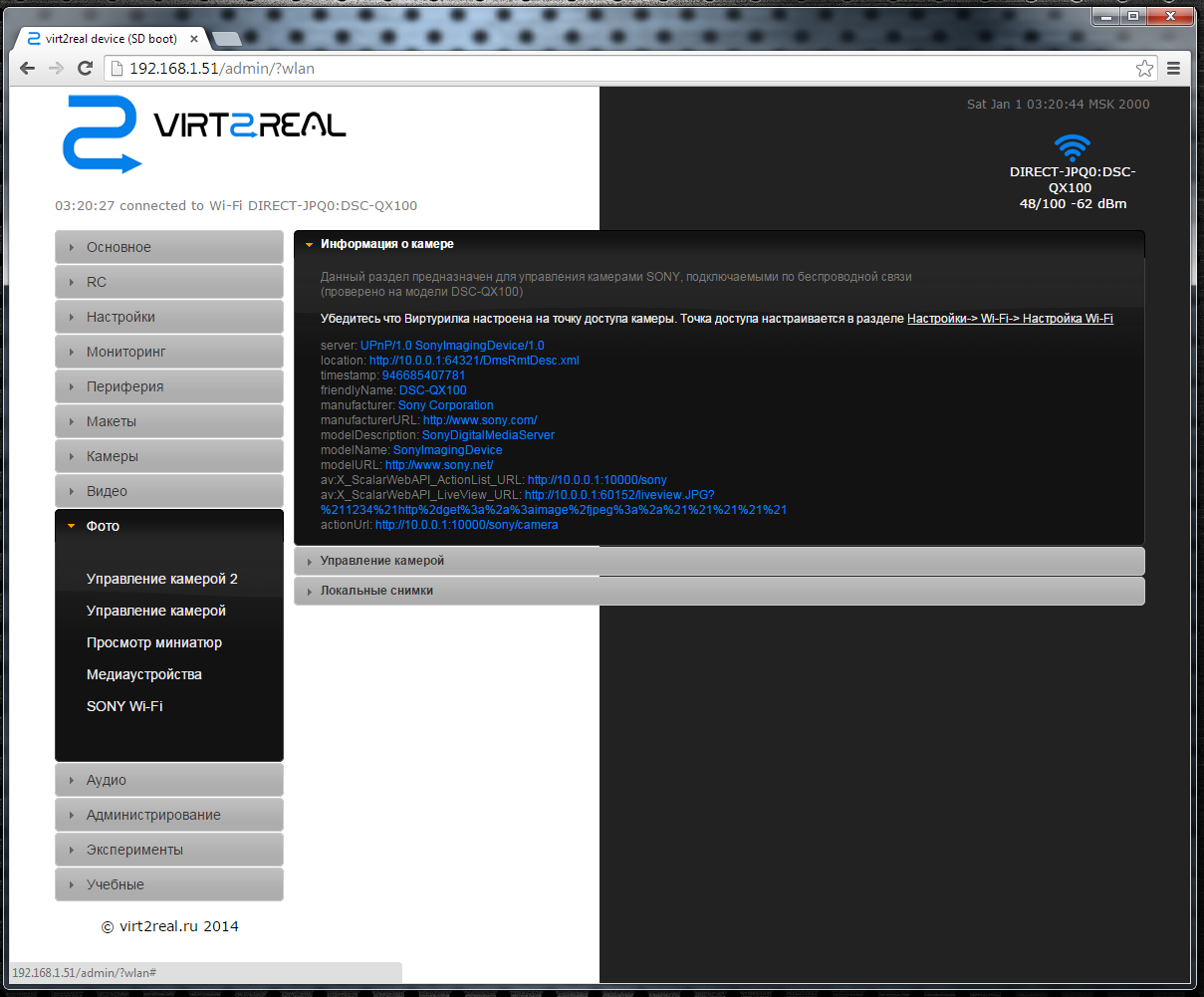1204x997 pixels.
Task: Click the copyright virt2real.ru 2014 text
Action: 170,926
